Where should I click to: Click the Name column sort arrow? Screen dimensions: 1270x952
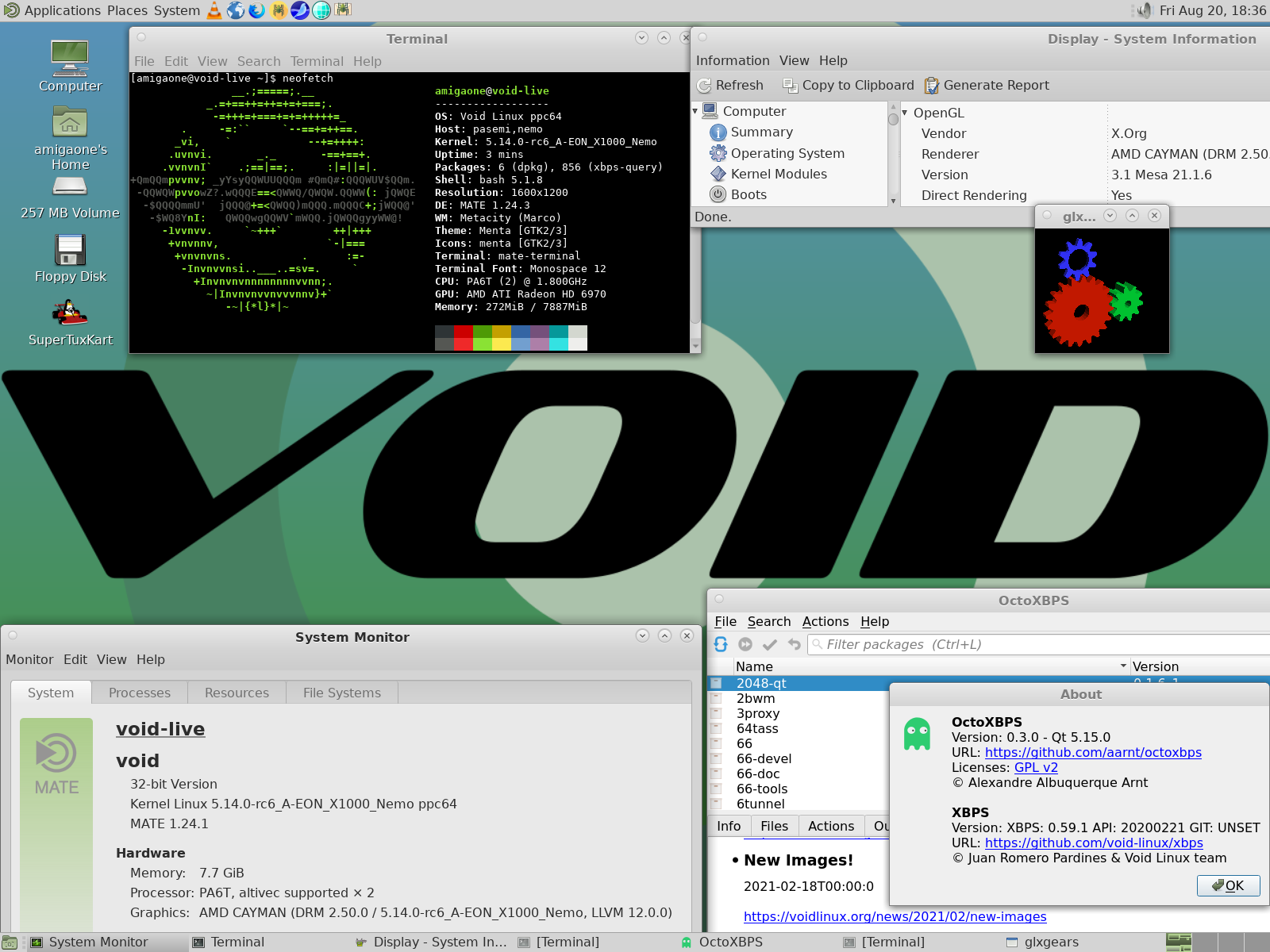1123,666
